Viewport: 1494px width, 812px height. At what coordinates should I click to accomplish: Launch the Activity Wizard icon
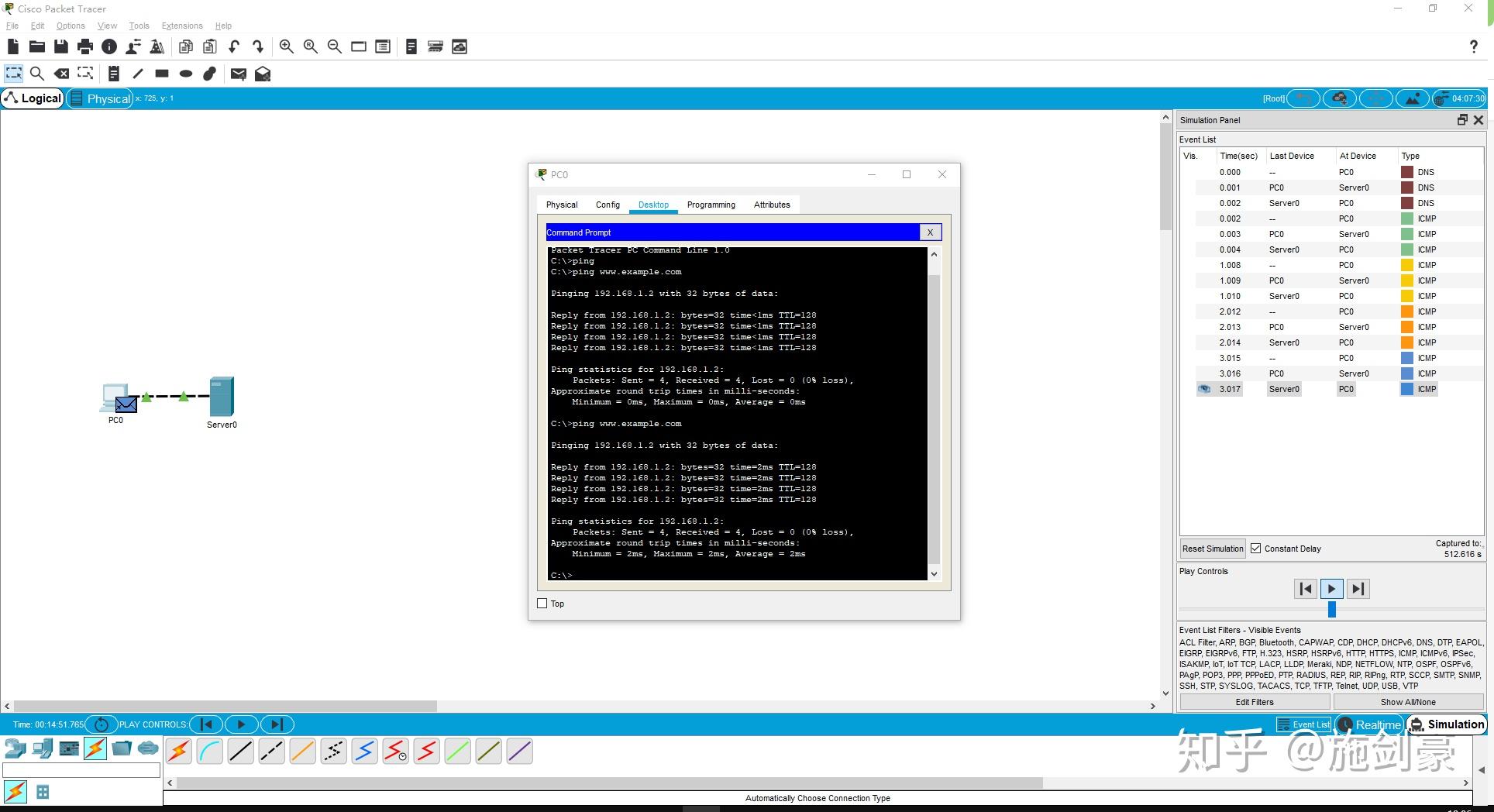coord(133,46)
